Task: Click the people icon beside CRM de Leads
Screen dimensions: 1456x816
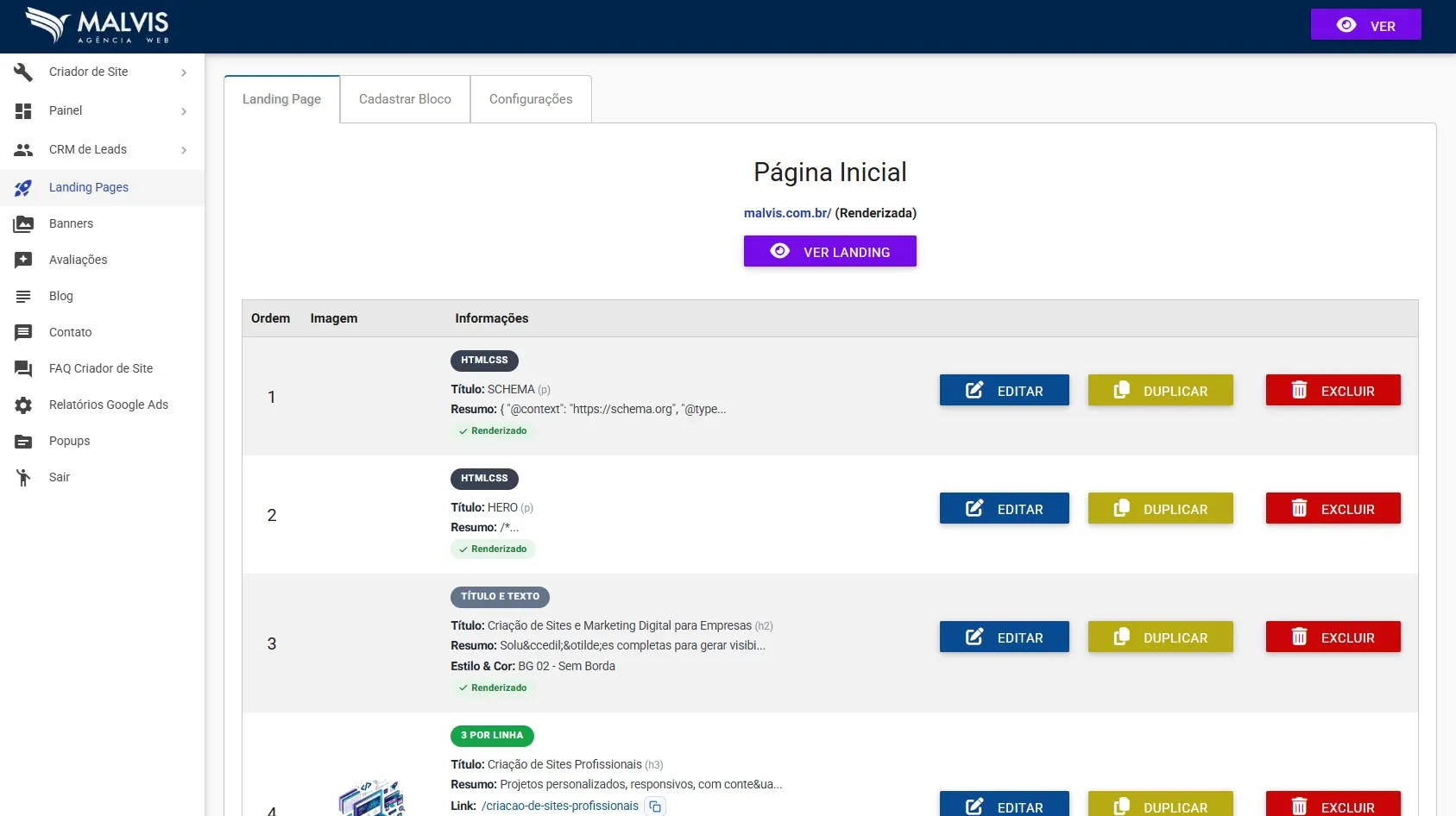Action: coord(23,150)
